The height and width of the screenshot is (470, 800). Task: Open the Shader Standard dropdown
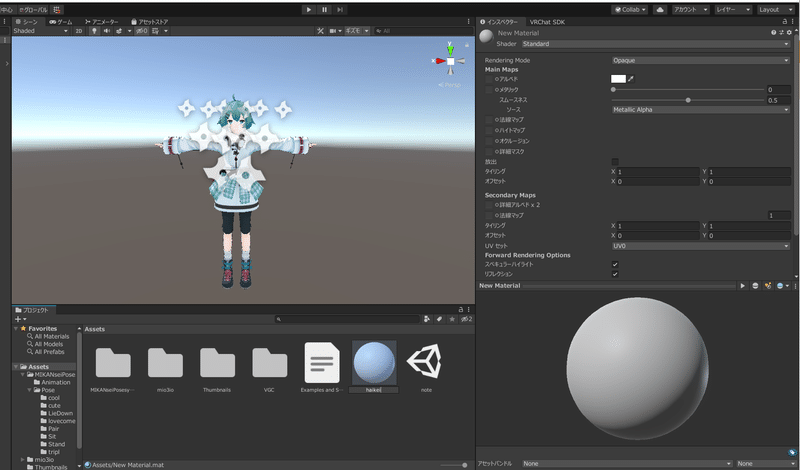656,44
